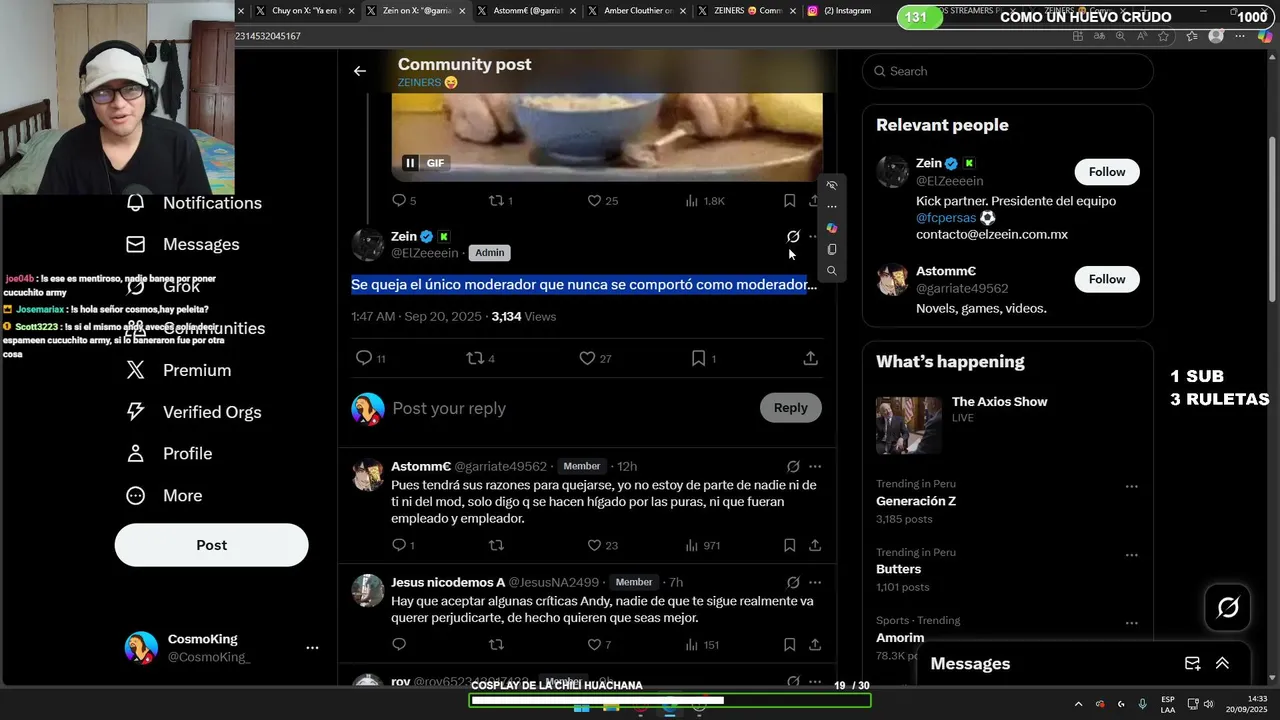Open more options for Amorim trend
This screenshot has width=1280, height=720.
click(x=1131, y=623)
